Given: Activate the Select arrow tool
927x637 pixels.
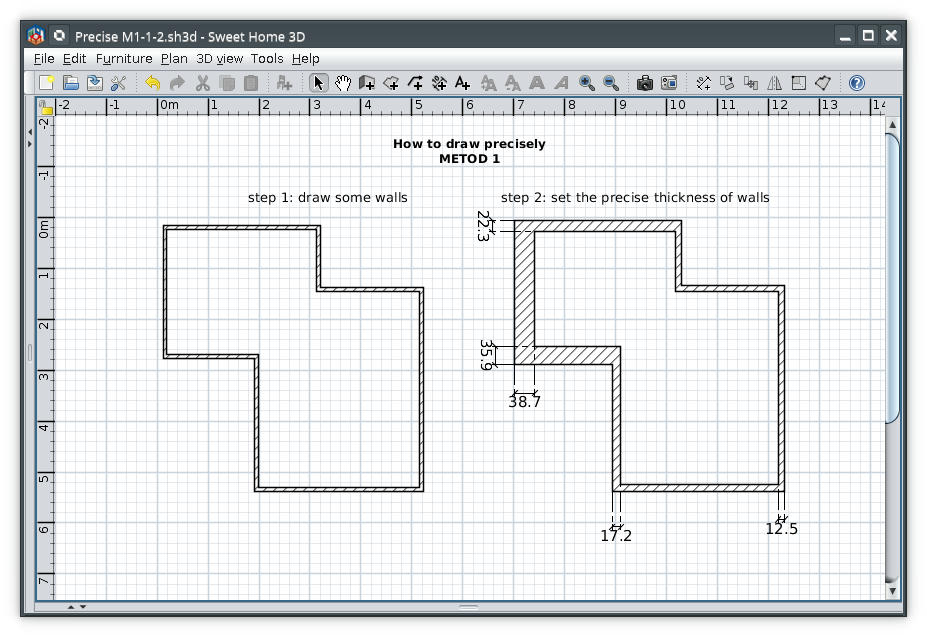Looking at the screenshot, I should point(318,83).
